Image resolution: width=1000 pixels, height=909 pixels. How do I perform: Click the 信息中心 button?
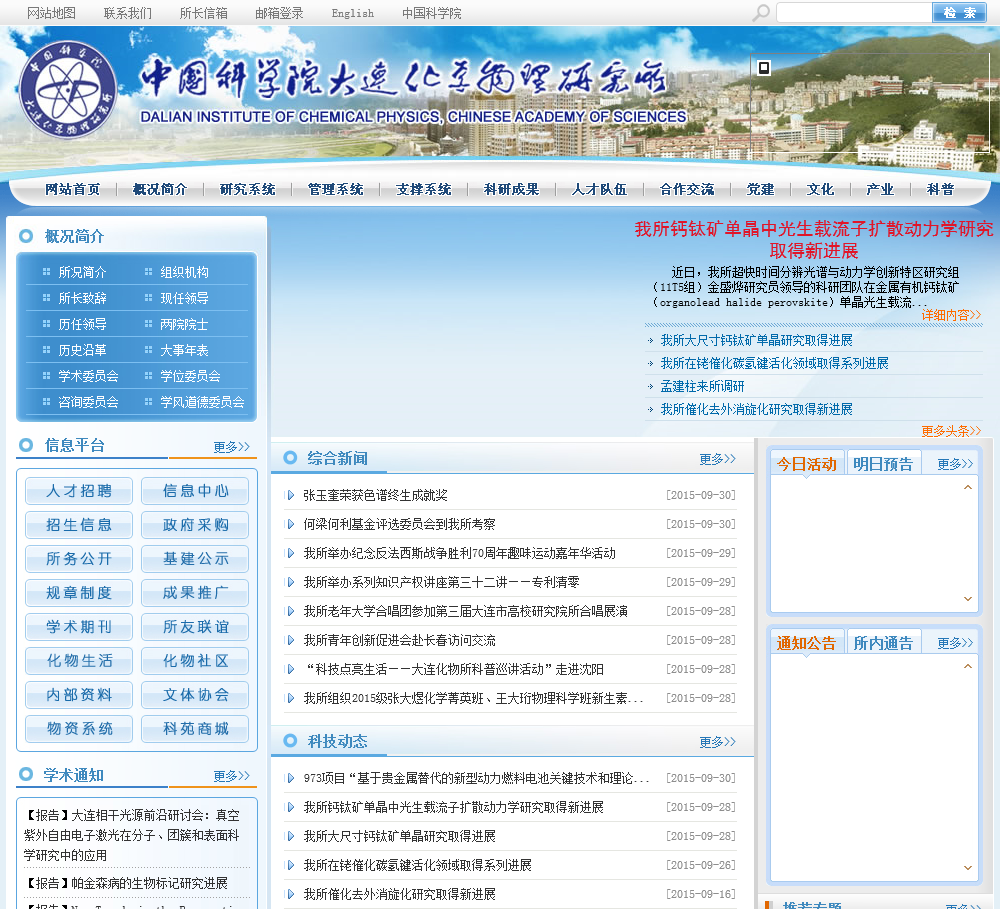tap(195, 491)
